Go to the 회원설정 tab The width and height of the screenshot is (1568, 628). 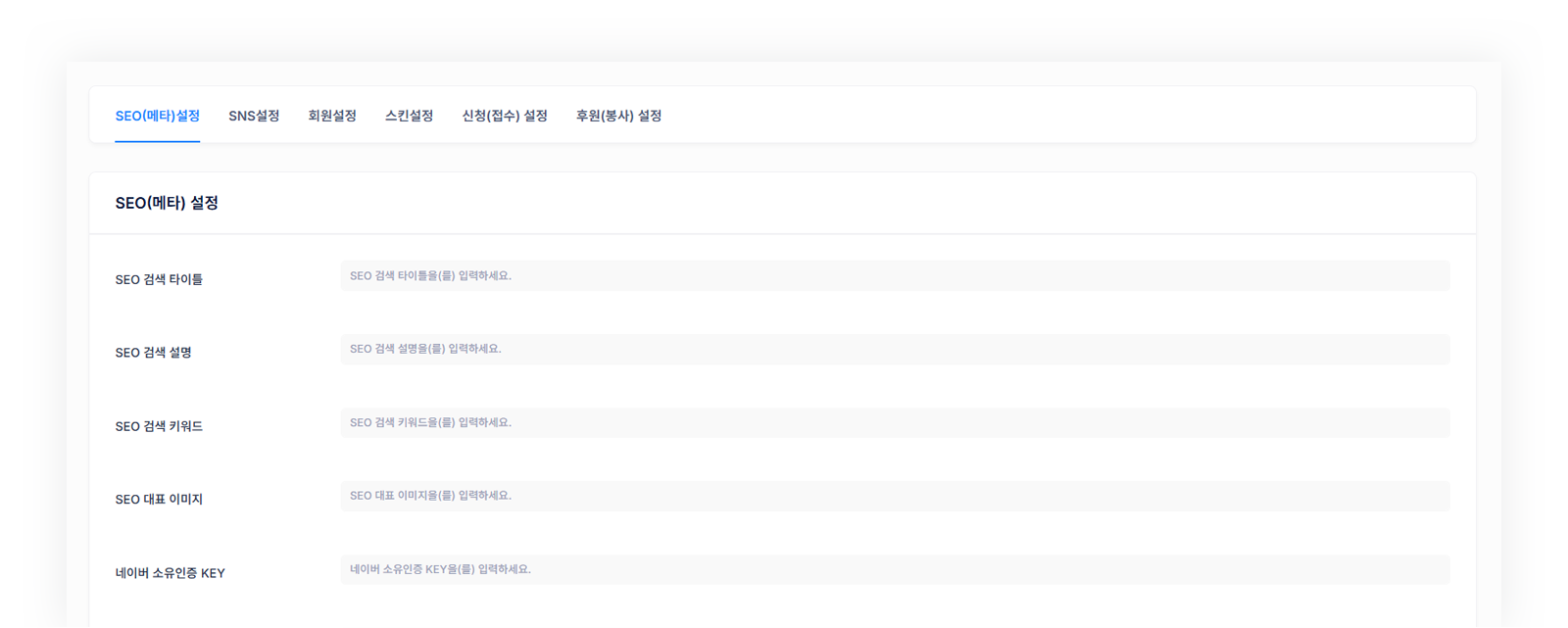[x=332, y=116]
